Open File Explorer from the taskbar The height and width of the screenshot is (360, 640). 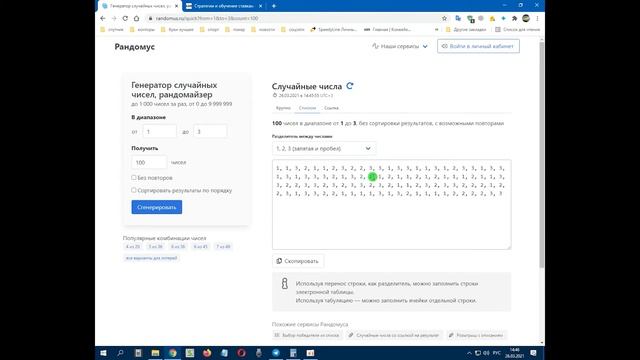[x=155, y=353]
